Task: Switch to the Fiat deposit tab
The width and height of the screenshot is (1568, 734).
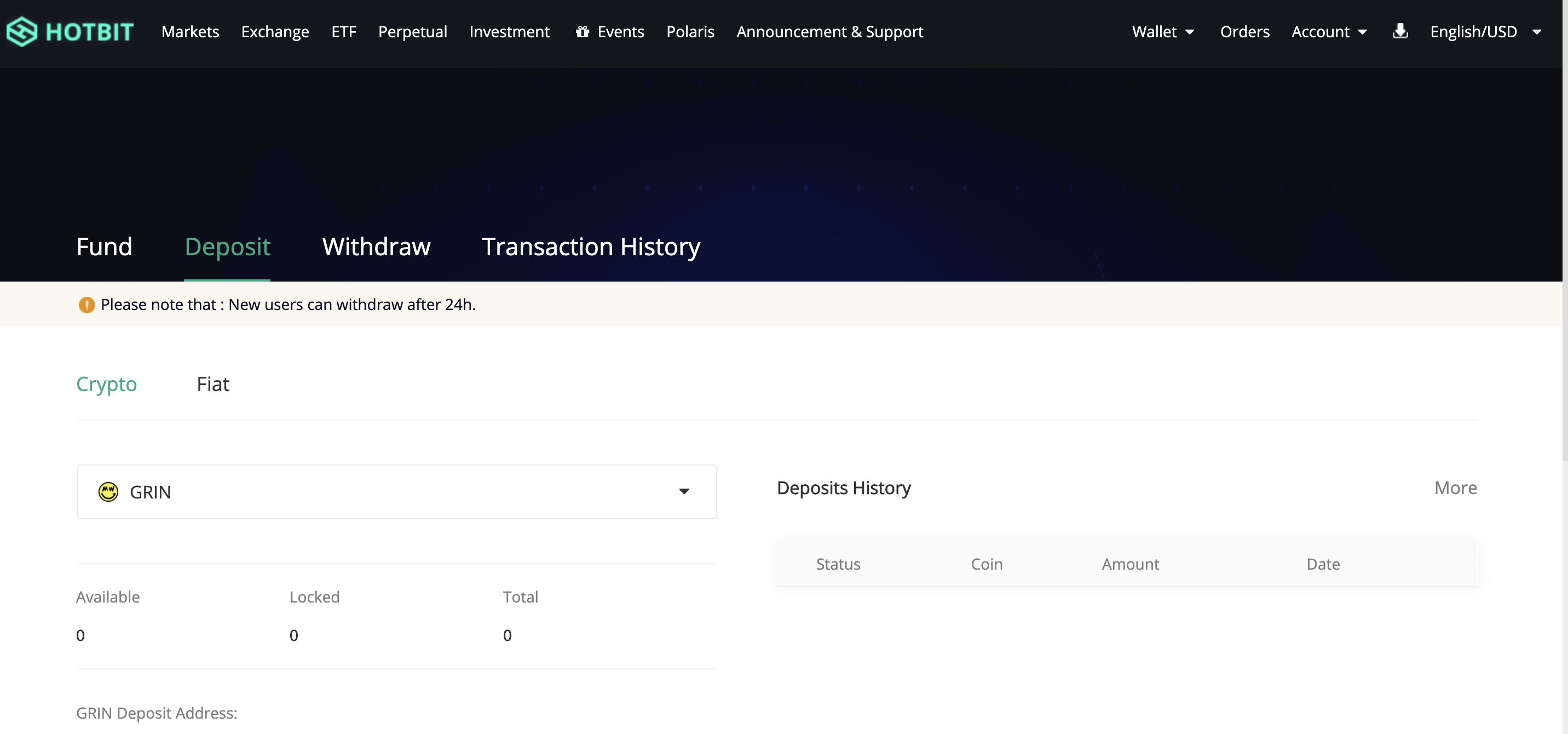Action: tap(212, 384)
